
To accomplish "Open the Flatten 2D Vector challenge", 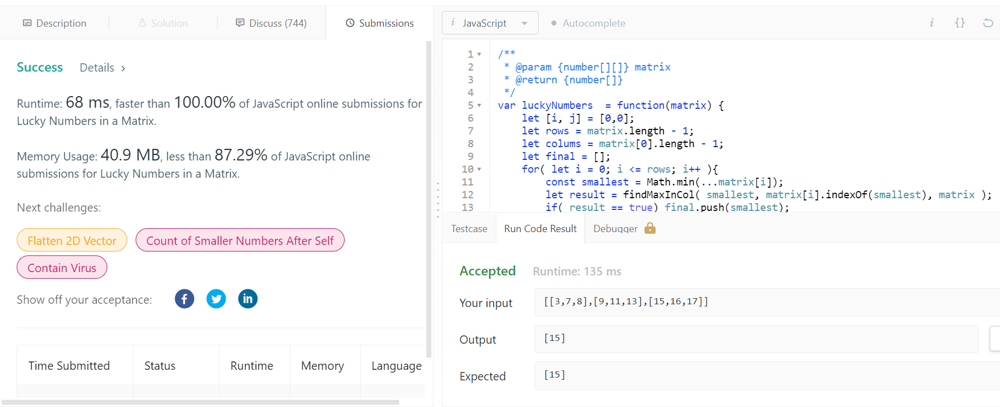I will pos(72,241).
